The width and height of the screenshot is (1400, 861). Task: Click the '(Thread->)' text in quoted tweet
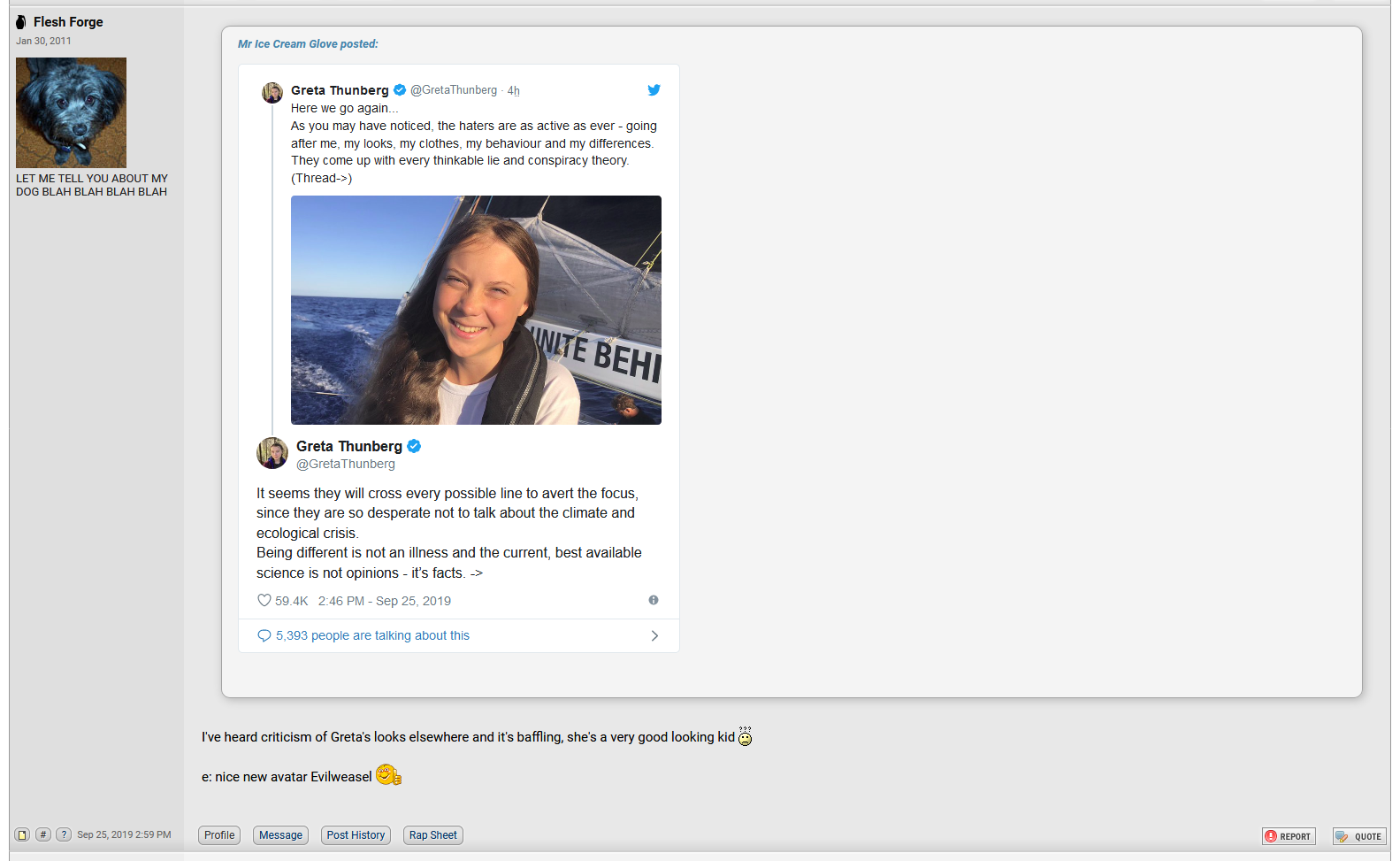[x=322, y=178]
